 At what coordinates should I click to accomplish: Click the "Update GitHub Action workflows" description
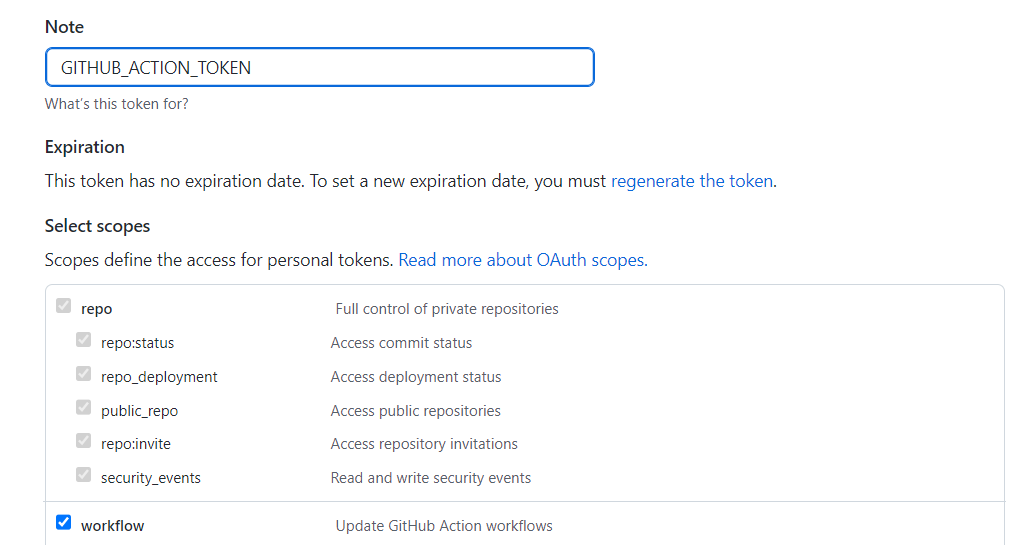444,526
